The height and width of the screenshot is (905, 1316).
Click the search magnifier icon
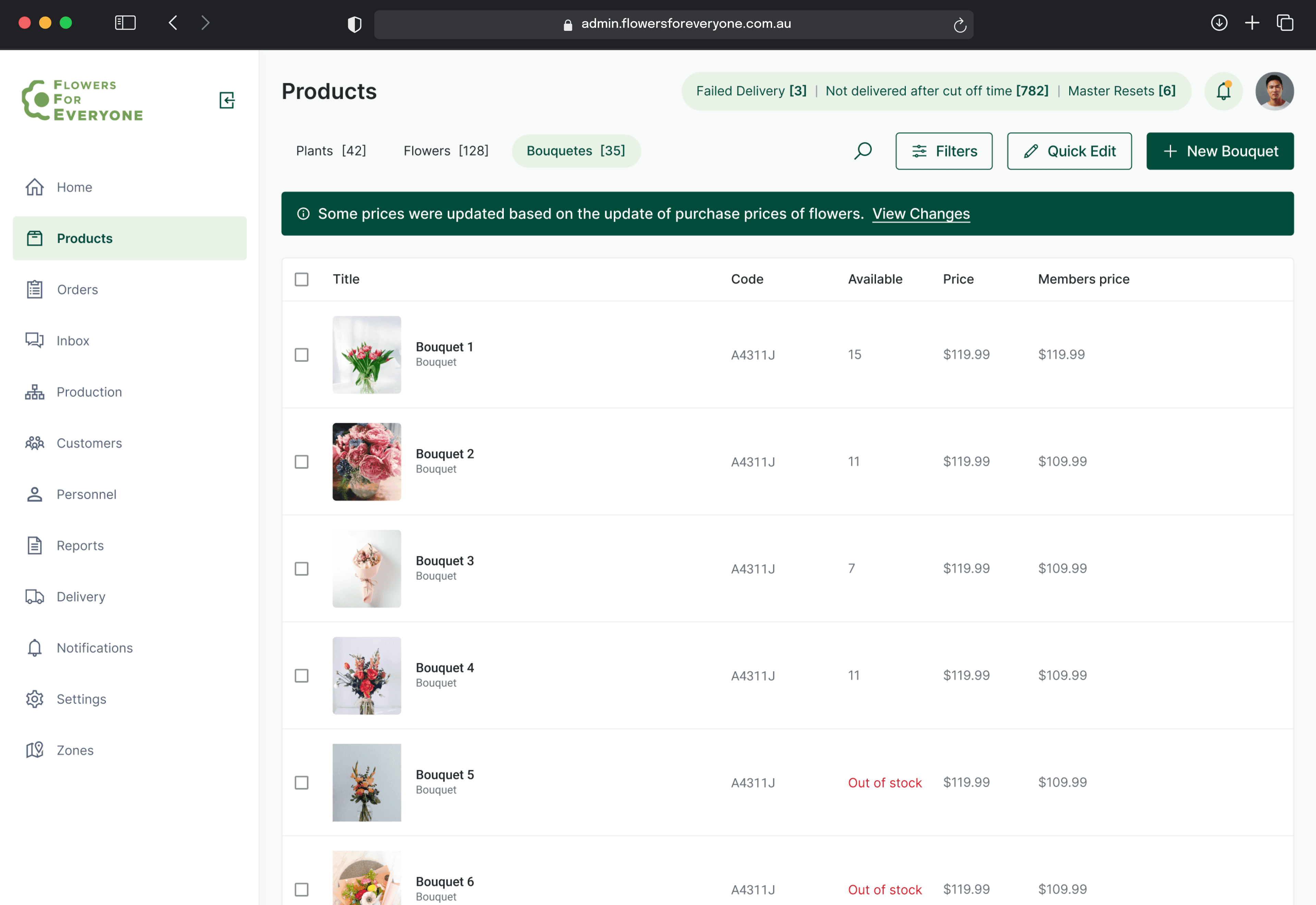(863, 151)
